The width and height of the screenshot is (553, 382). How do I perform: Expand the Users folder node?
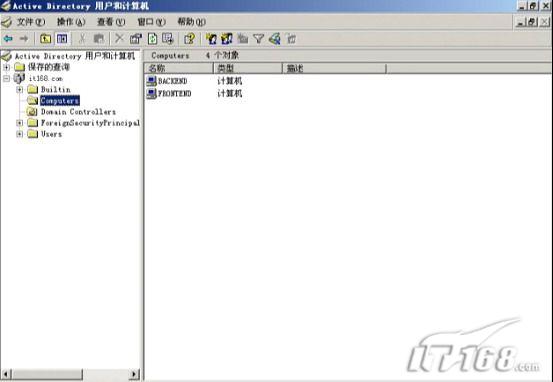click(20, 134)
